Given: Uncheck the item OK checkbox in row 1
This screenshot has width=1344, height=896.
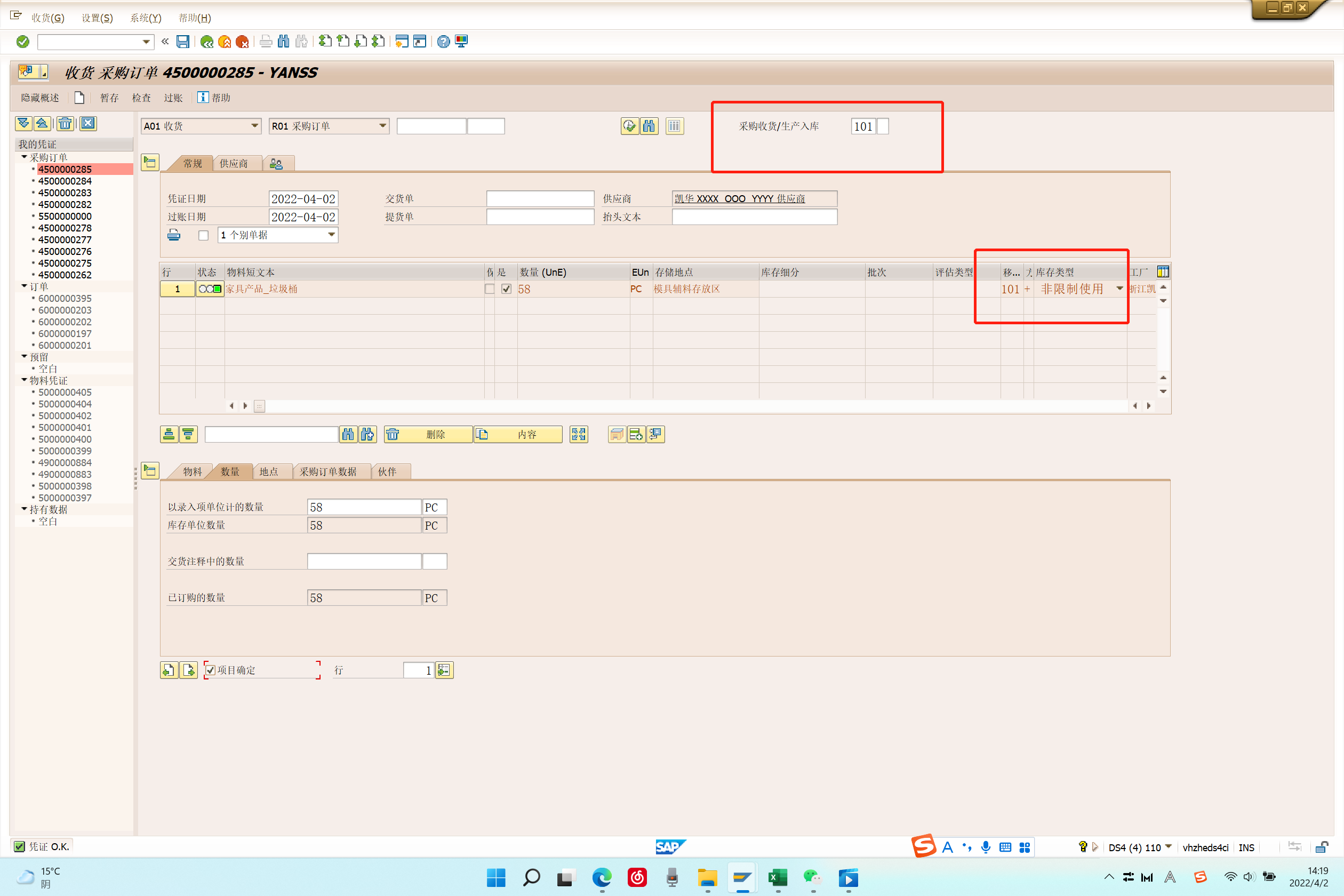Looking at the screenshot, I should 506,289.
